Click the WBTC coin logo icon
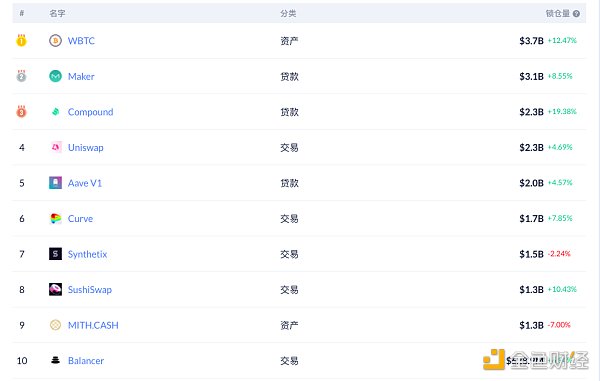 click(x=55, y=40)
